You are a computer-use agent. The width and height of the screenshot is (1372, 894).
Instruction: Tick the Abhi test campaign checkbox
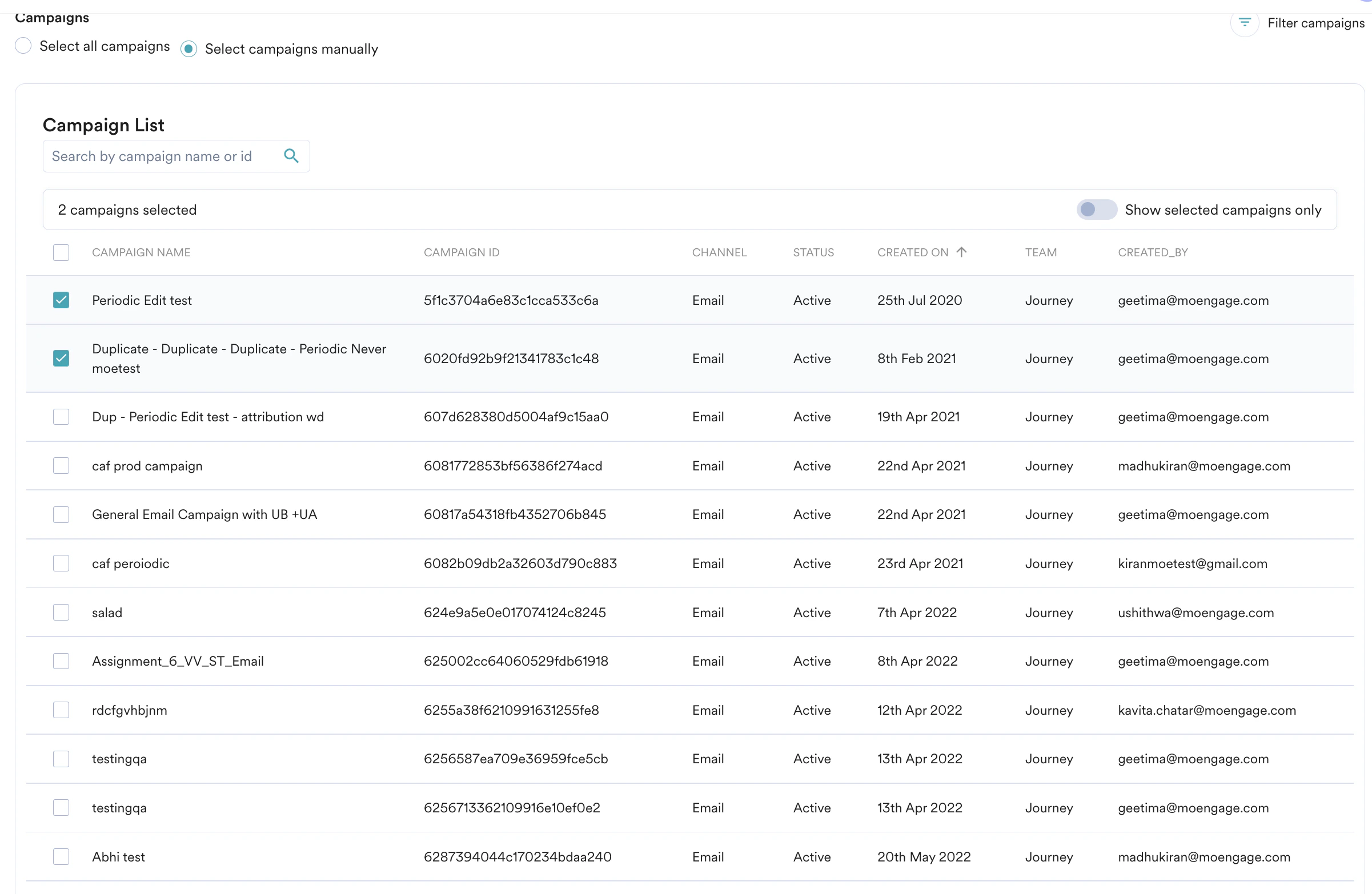pyautogui.click(x=61, y=856)
